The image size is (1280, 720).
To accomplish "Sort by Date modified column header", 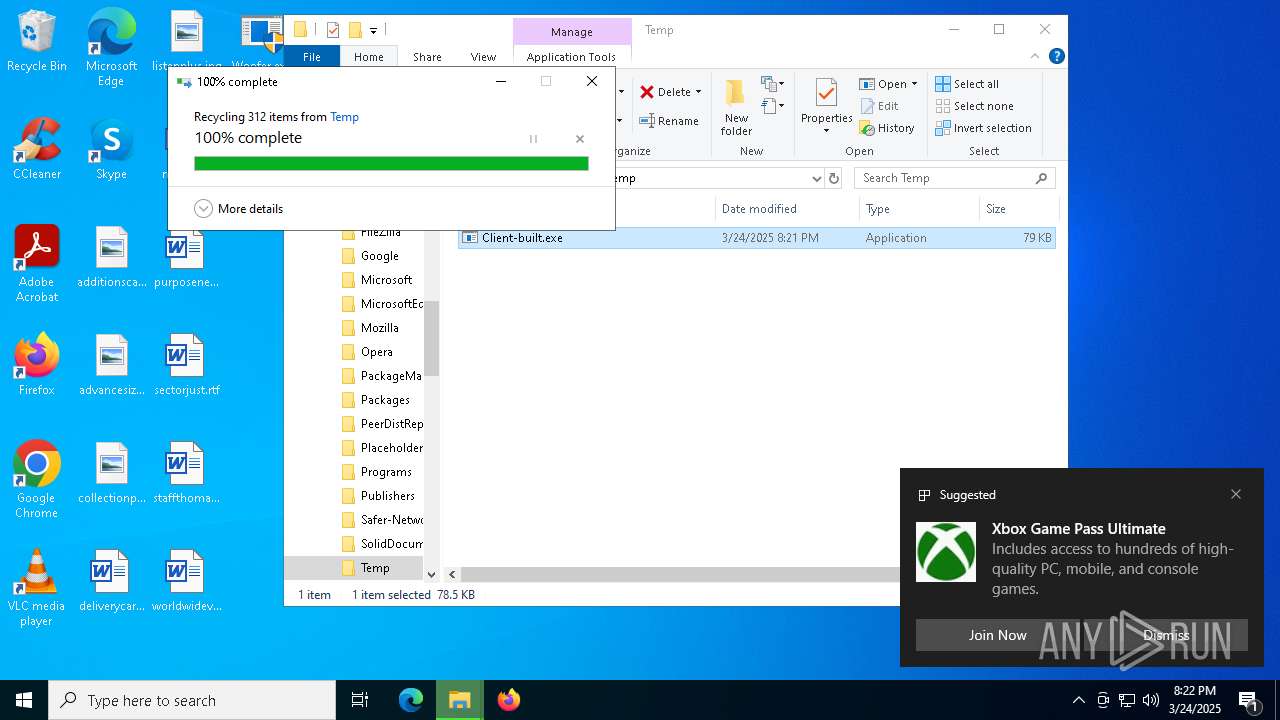I will click(x=787, y=209).
